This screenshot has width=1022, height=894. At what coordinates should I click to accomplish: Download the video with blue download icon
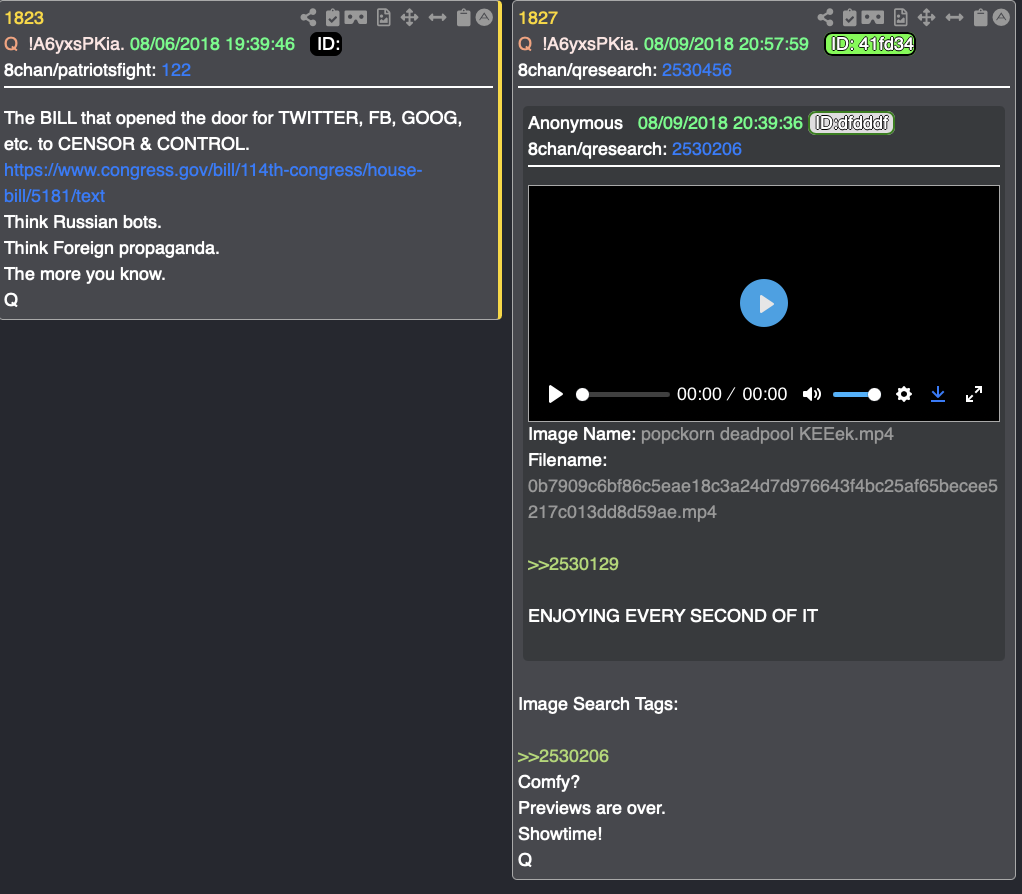tap(937, 394)
